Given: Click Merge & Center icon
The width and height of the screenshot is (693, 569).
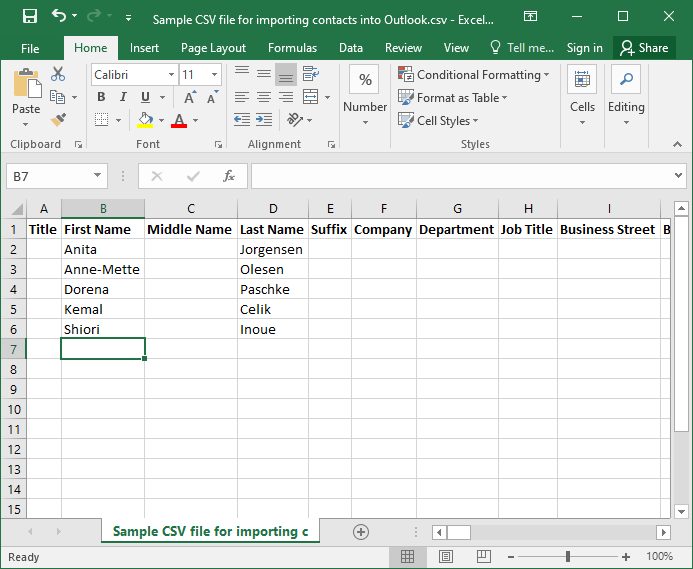Looking at the screenshot, I should click(x=311, y=97).
